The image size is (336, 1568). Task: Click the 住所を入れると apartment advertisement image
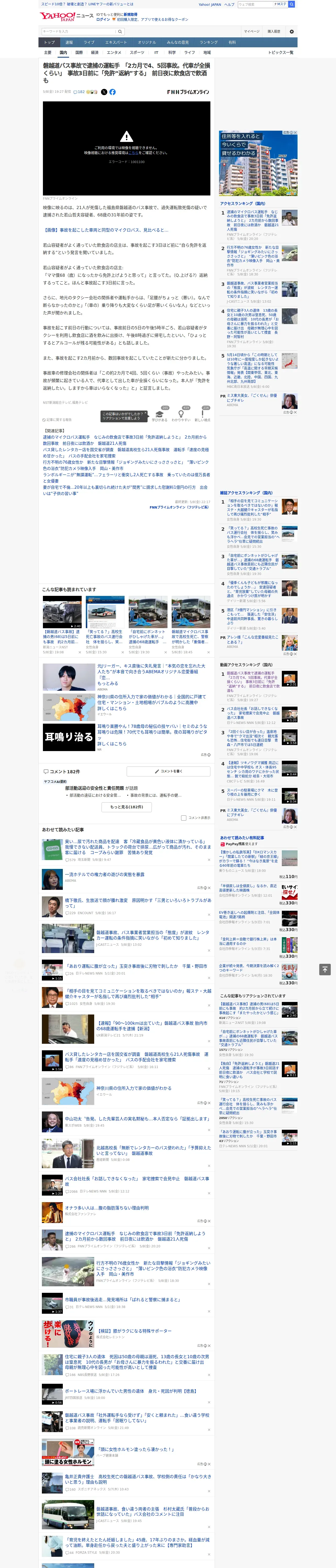pyautogui.click(x=259, y=163)
